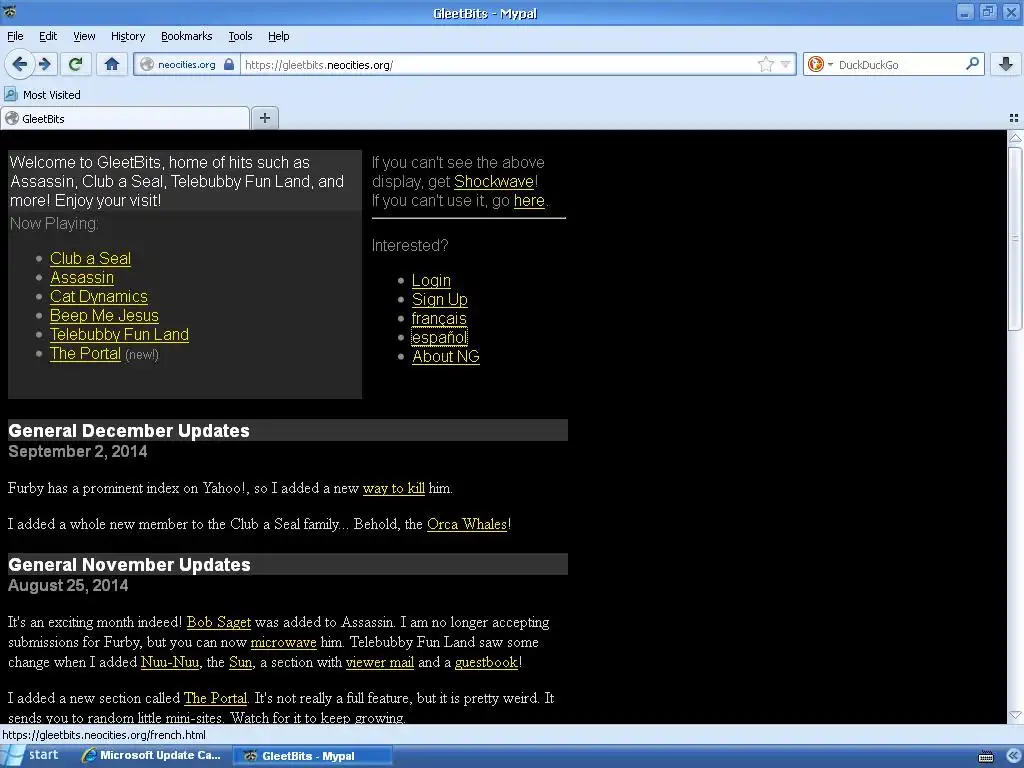This screenshot has height=768, width=1024.
Task: Select the GleetBits browser tab
Action: pyautogui.click(x=125, y=118)
